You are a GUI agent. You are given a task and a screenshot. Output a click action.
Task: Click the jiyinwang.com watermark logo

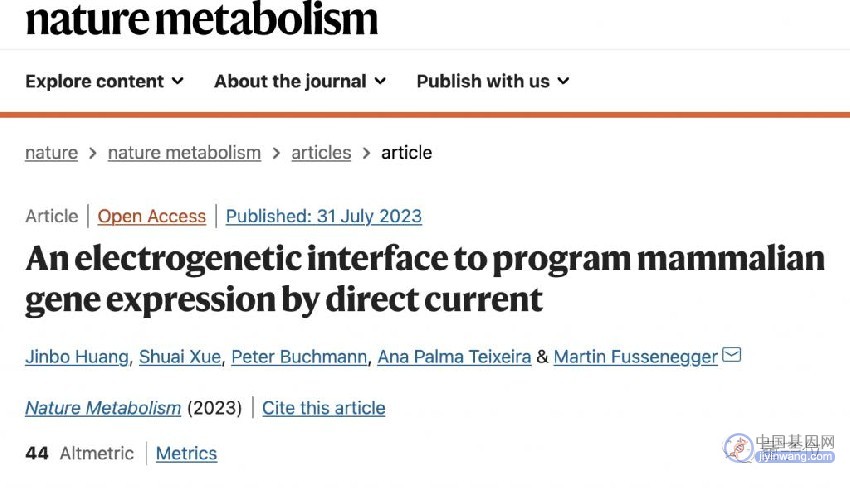tap(779, 447)
